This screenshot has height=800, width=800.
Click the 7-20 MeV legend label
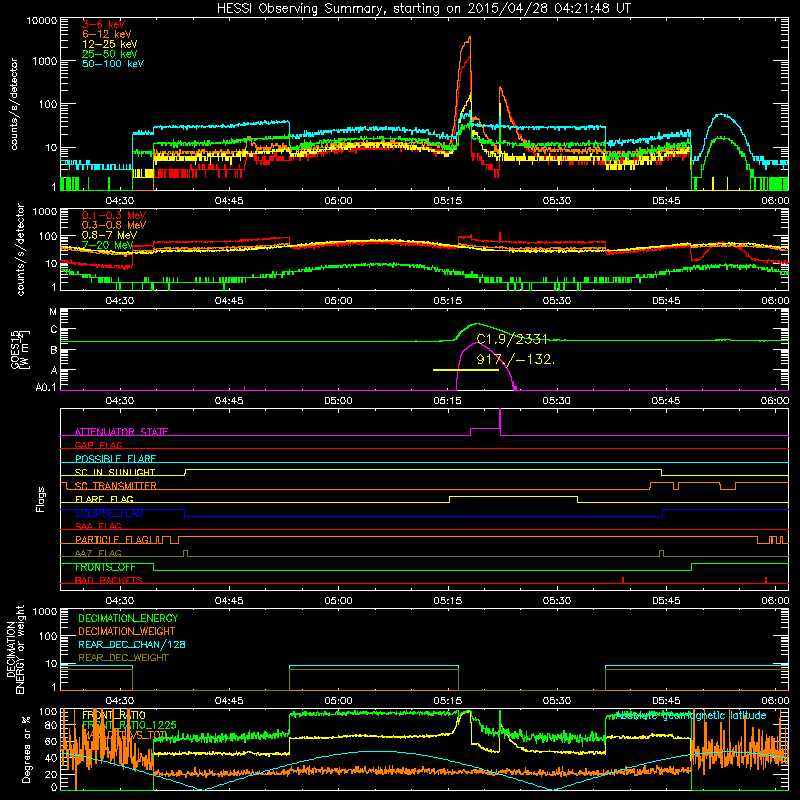click(107, 245)
